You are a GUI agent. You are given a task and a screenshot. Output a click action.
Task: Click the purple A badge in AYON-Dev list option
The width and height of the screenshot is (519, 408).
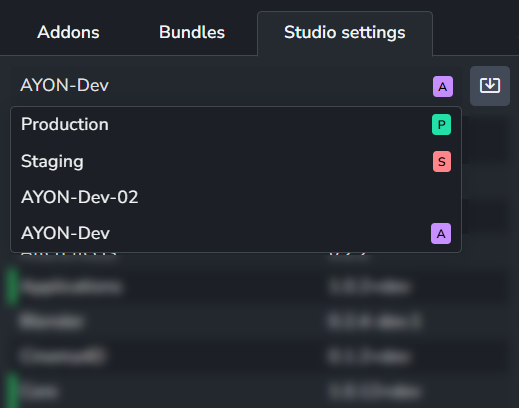[x=441, y=234]
